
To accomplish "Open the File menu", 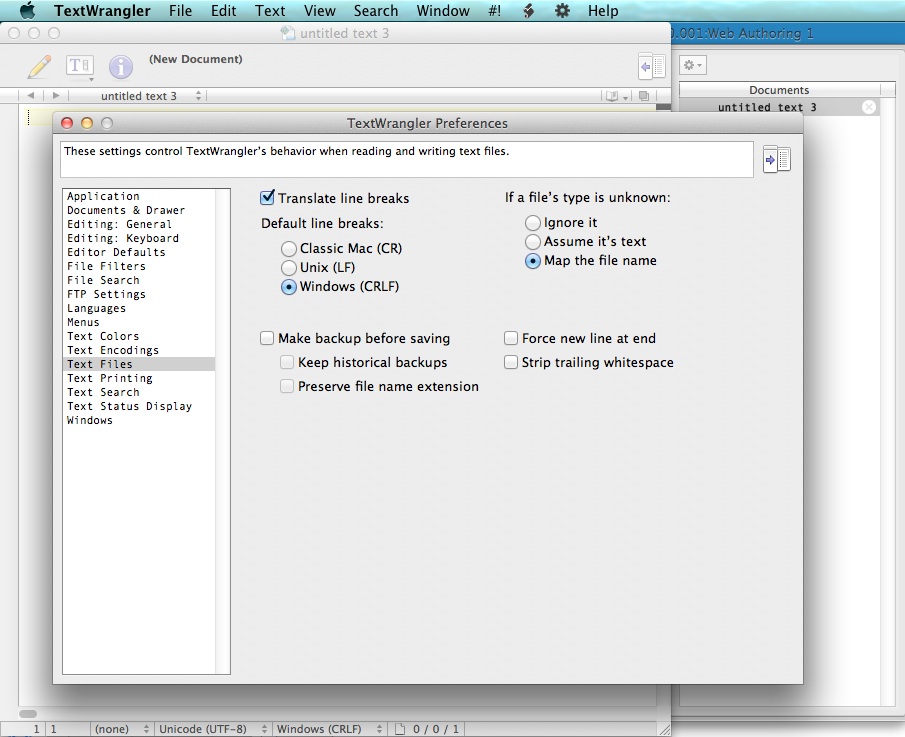I will (x=181, y=10).
